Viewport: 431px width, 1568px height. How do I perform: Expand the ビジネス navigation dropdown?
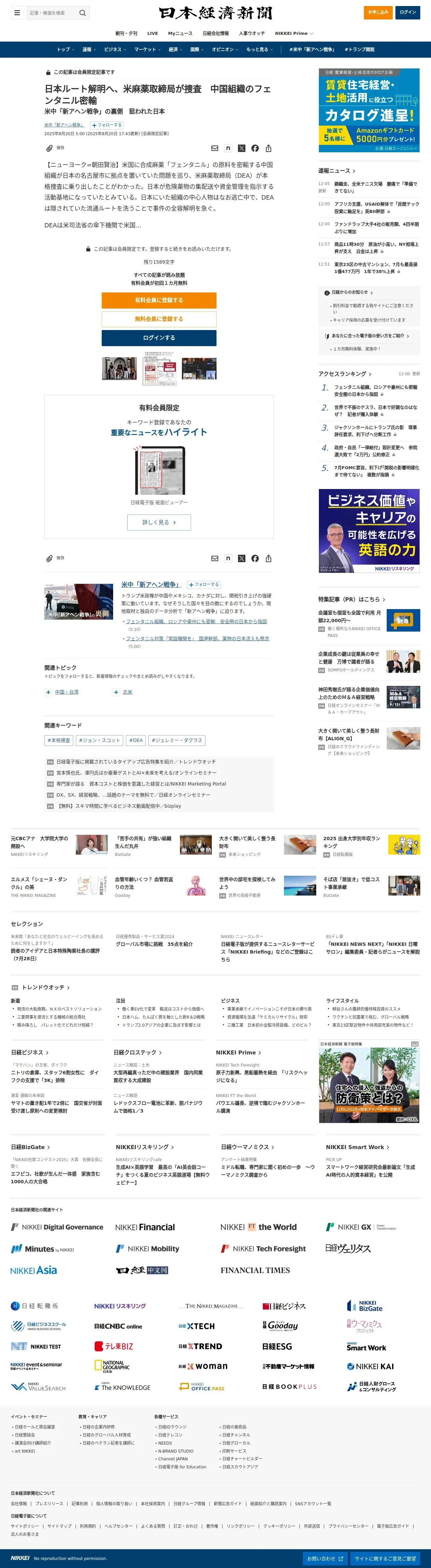[115, 49]
